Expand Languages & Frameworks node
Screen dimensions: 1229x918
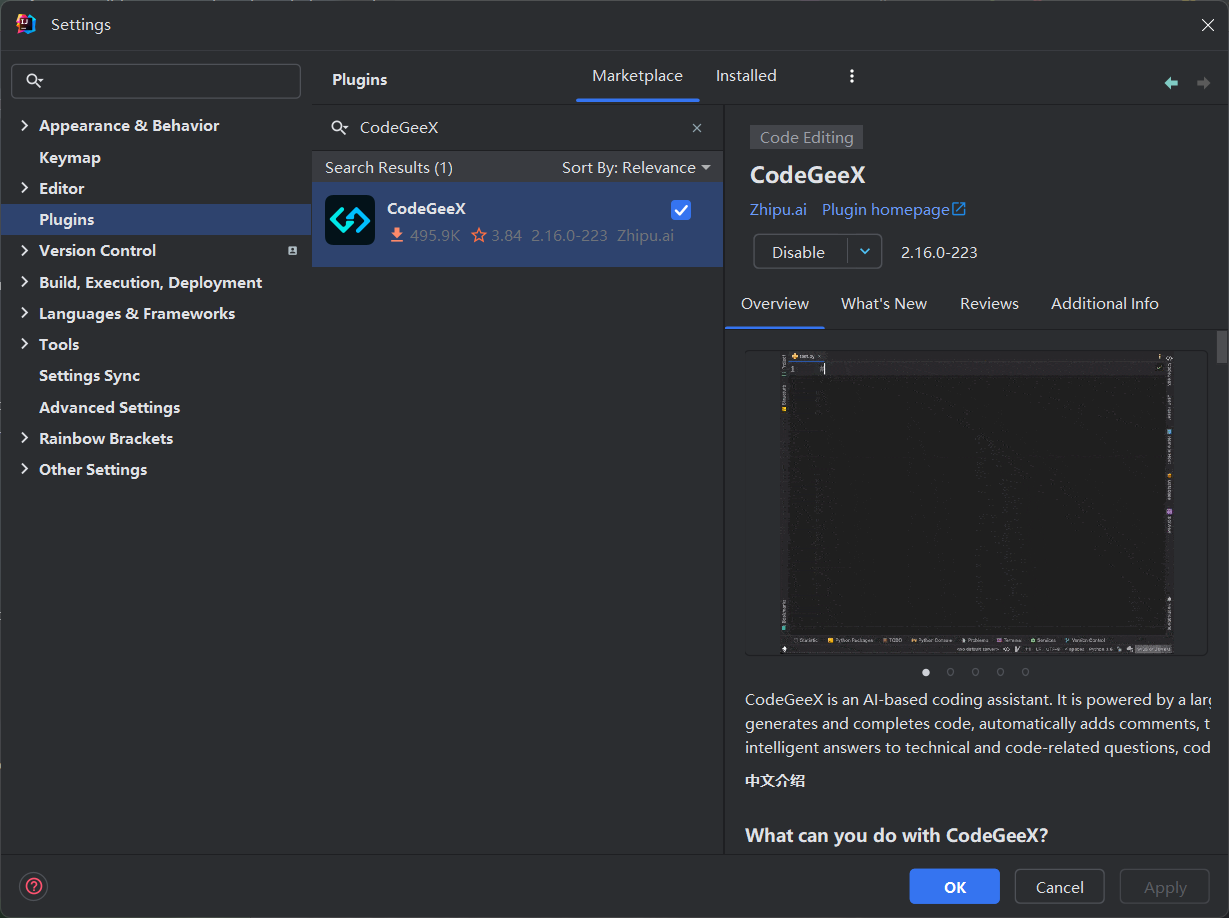click(24, 313)
